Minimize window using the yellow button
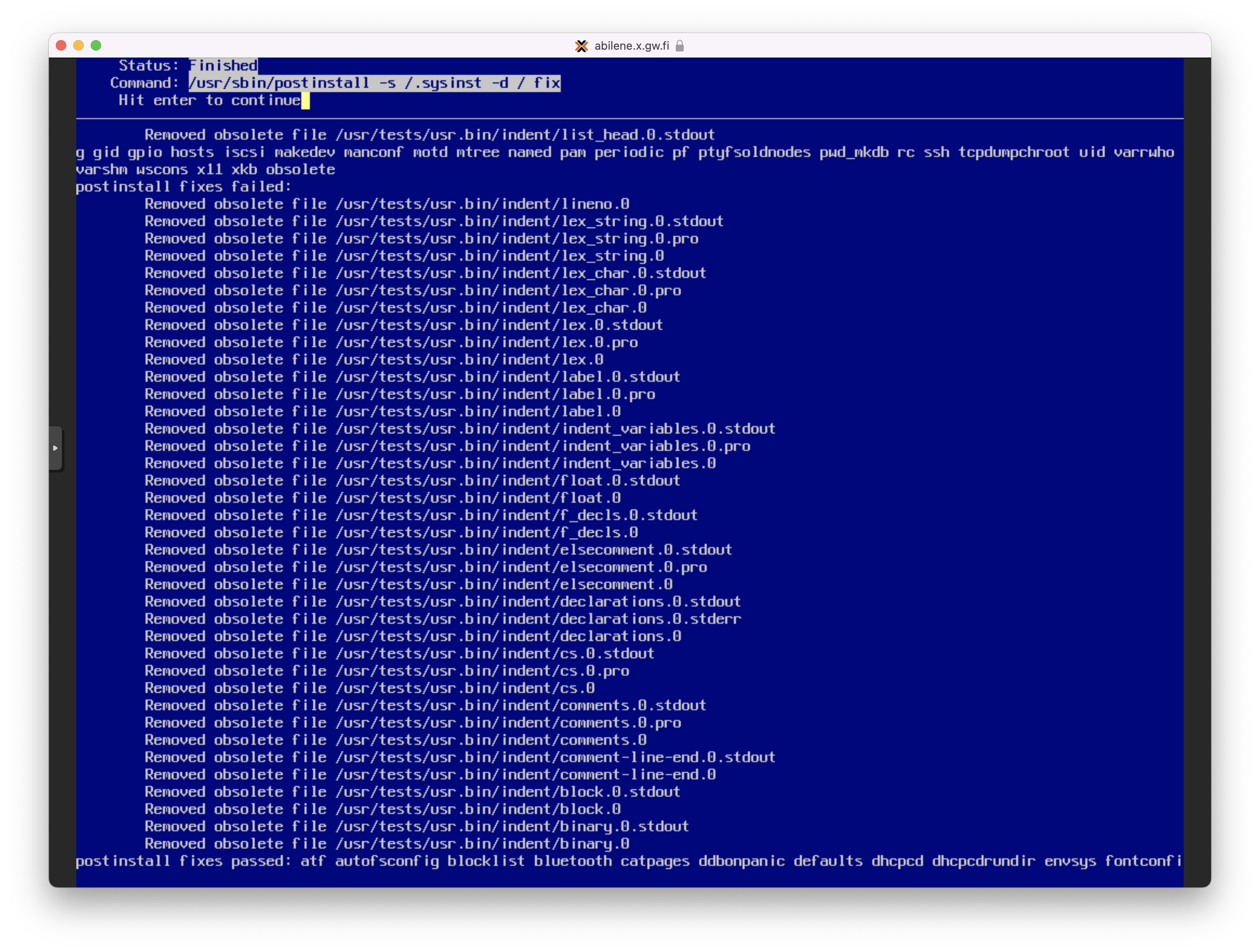The image size is (1260, 952). [x=78, y=45]
